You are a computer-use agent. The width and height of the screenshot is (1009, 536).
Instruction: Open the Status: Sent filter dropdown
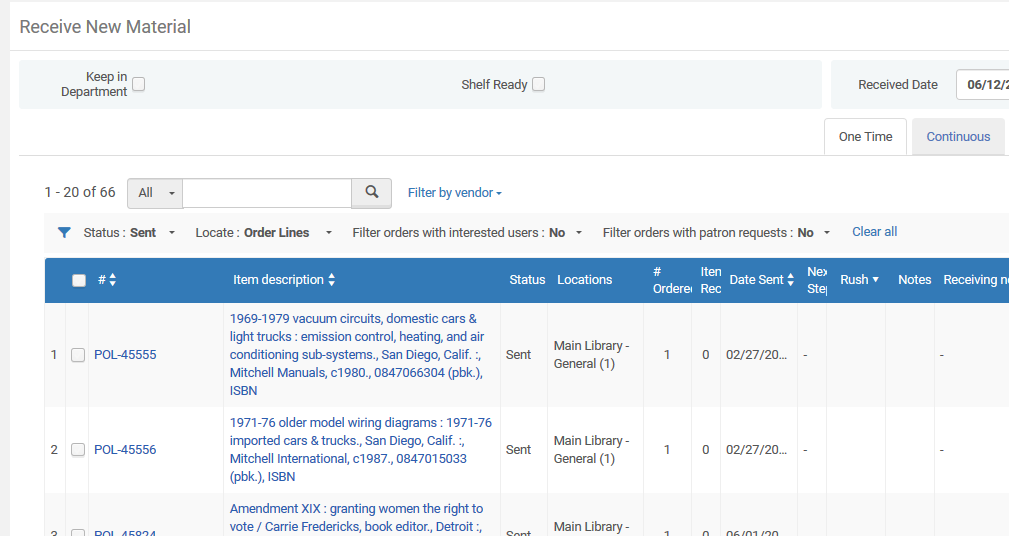(x=129, y=233)
